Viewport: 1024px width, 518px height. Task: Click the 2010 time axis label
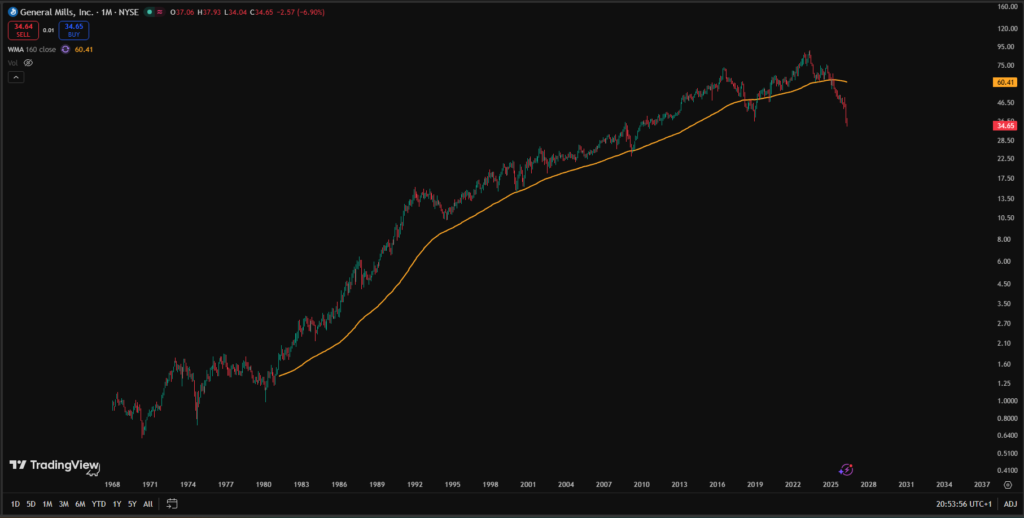point(641,485)
